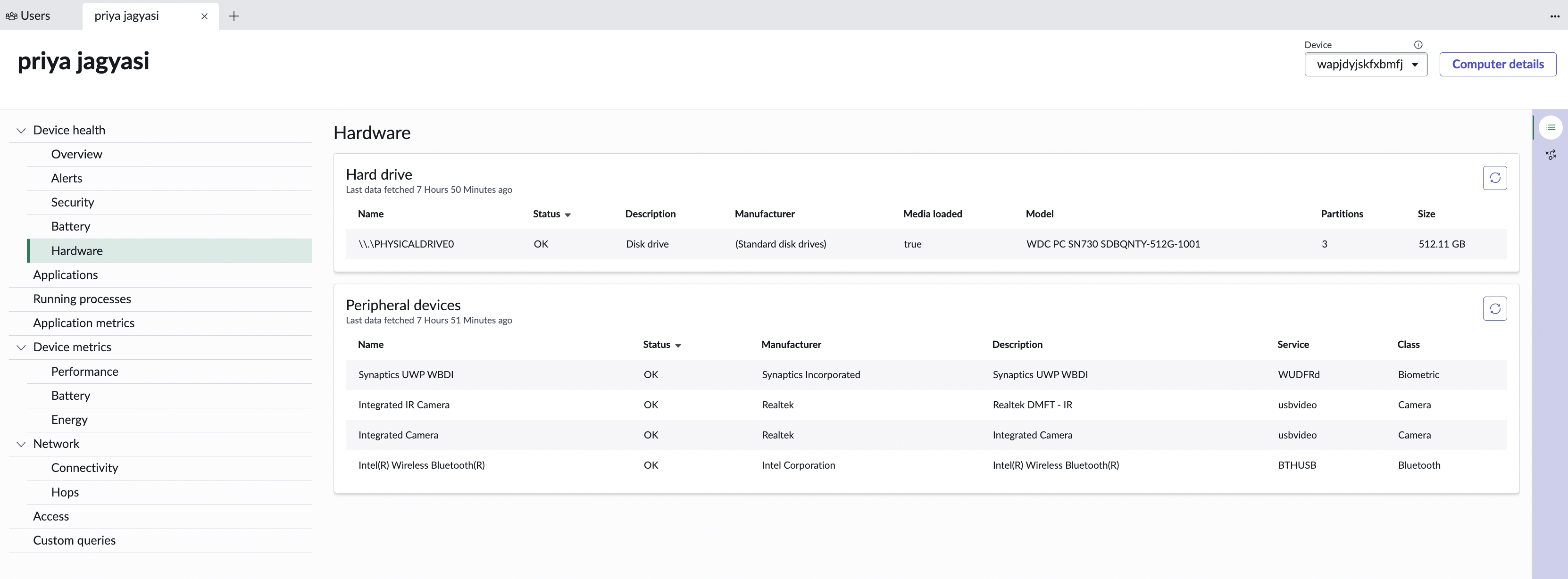
Task: Add a new tab with plus icon
Action: tap(234, 16)
